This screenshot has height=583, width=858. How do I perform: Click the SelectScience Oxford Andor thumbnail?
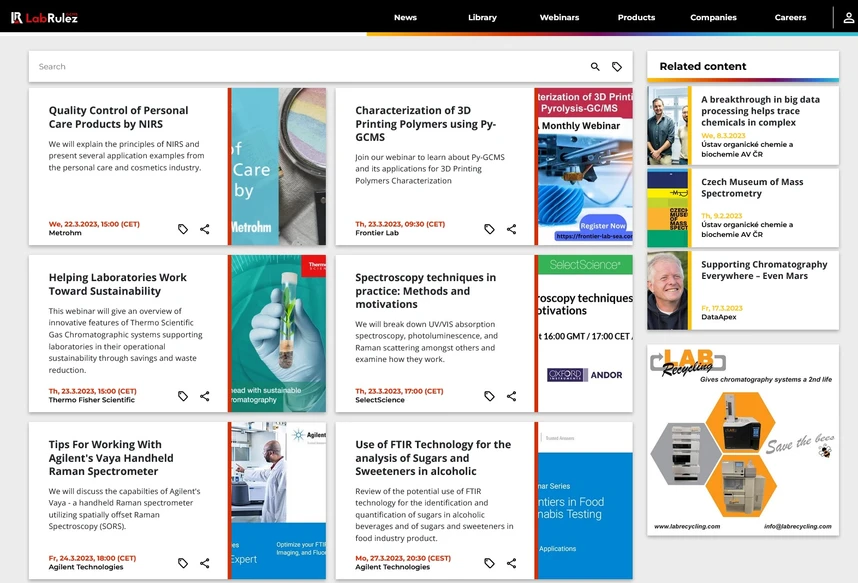584,333
